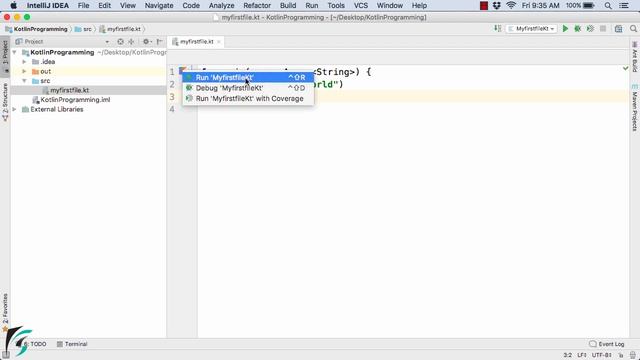Click the lock read-only status bar icon
The image size is (640, 360).
click(621, 355)
